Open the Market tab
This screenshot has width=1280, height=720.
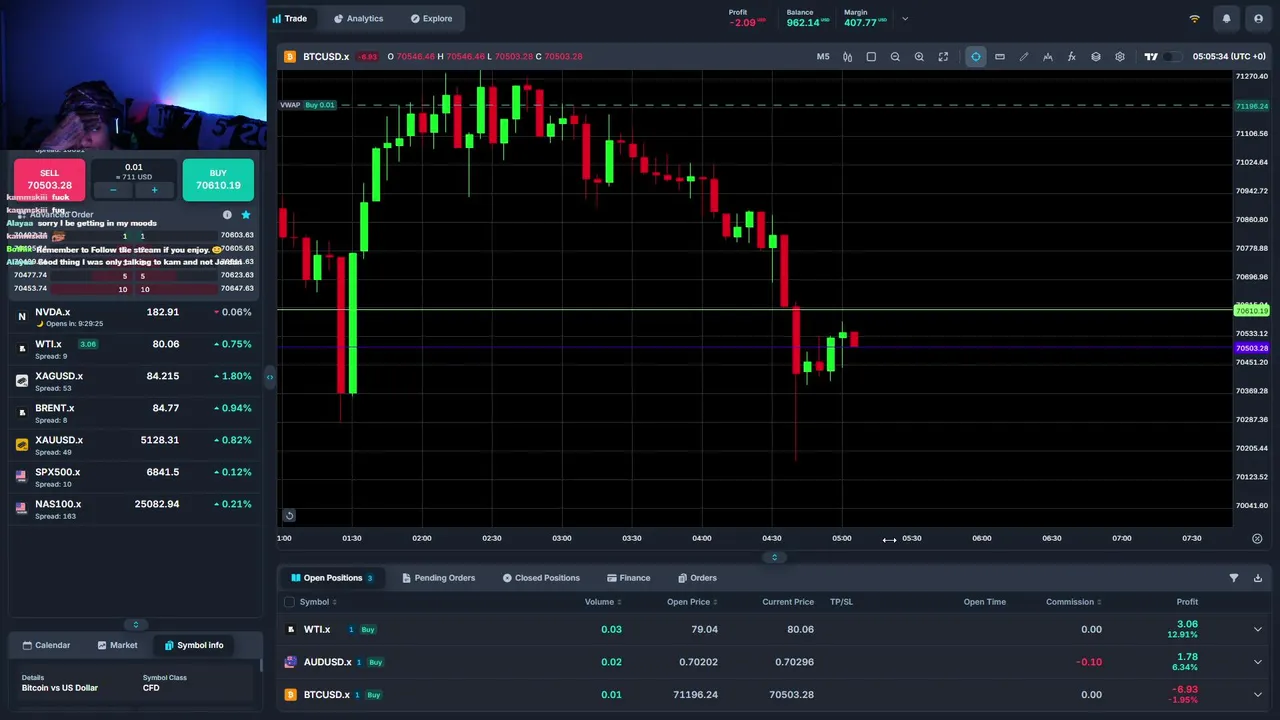tap(117, 645)
